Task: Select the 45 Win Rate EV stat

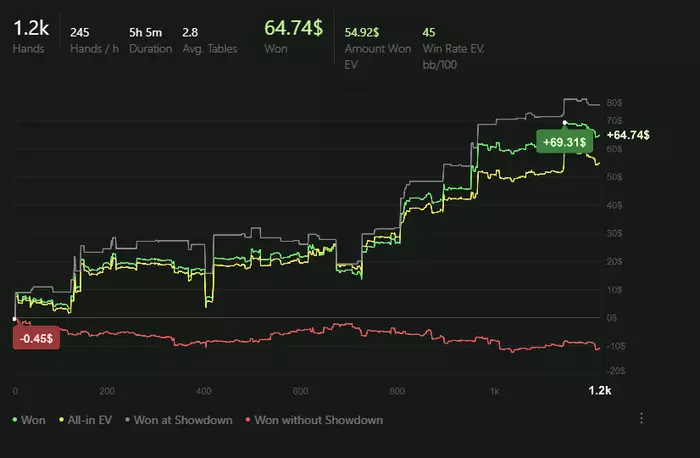Action: [453, 48]
